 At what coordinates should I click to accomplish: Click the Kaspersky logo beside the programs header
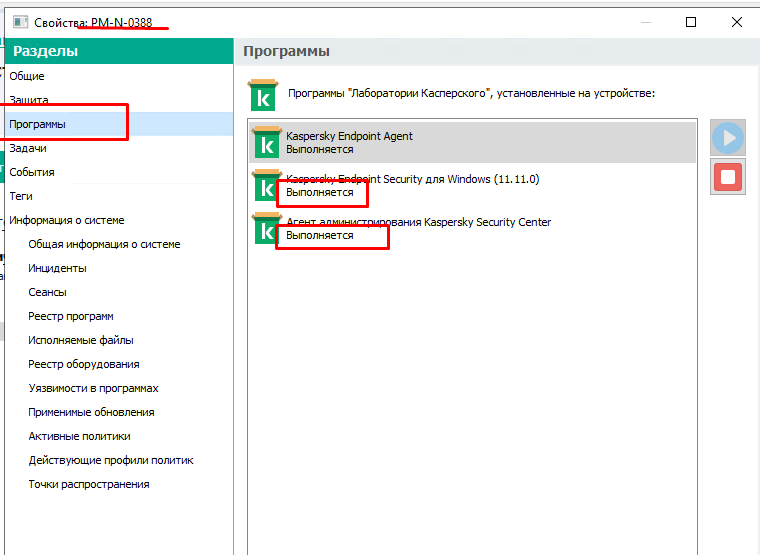[263, 95]
